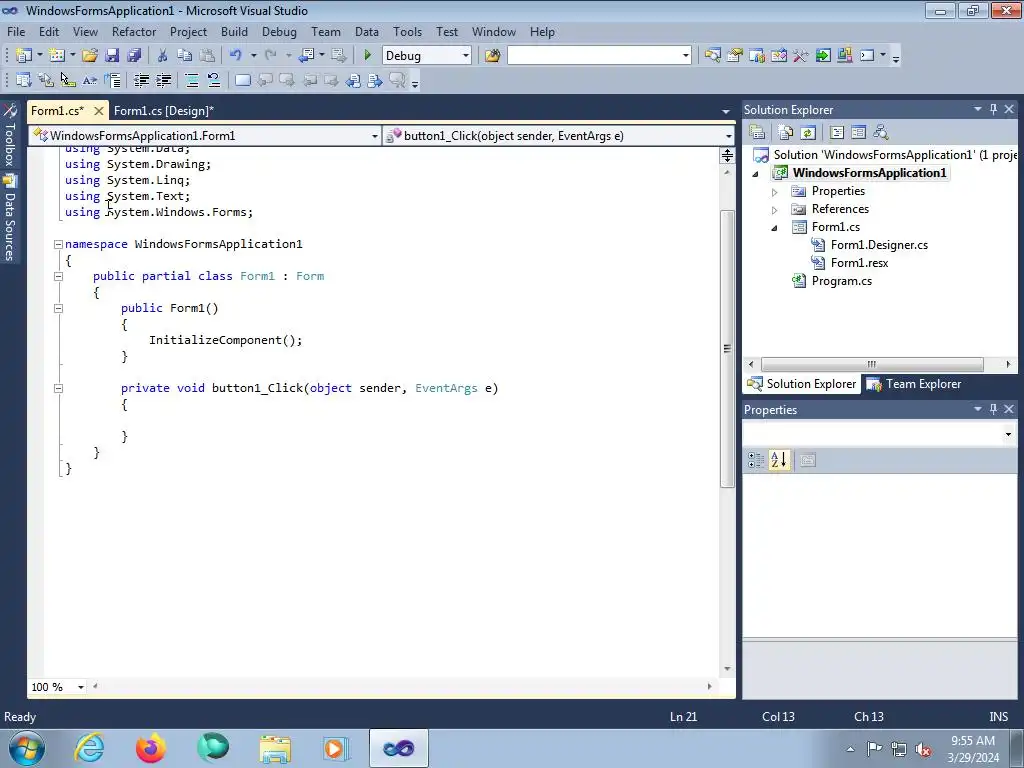Select Form1.resx in Solution Explorer
Viewport: 1024px width, 768px height.
[859, 263]
